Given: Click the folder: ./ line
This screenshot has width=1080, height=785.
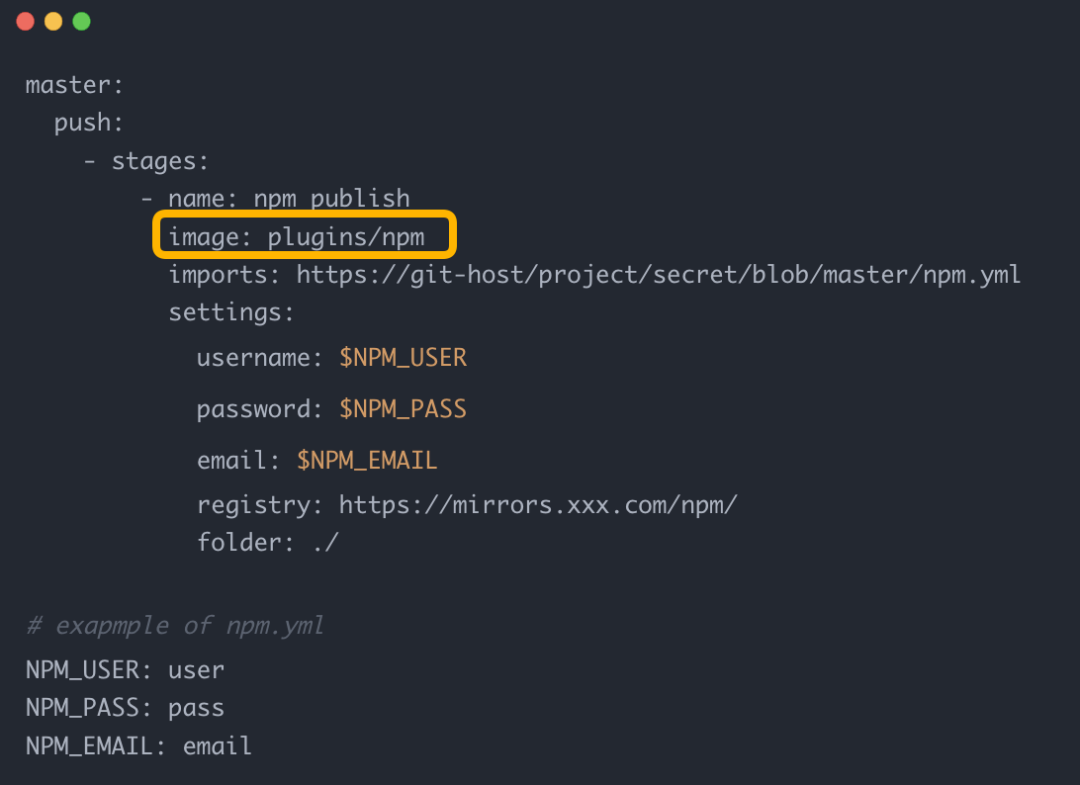Looking at the screenshot, I should pos(268,542).
